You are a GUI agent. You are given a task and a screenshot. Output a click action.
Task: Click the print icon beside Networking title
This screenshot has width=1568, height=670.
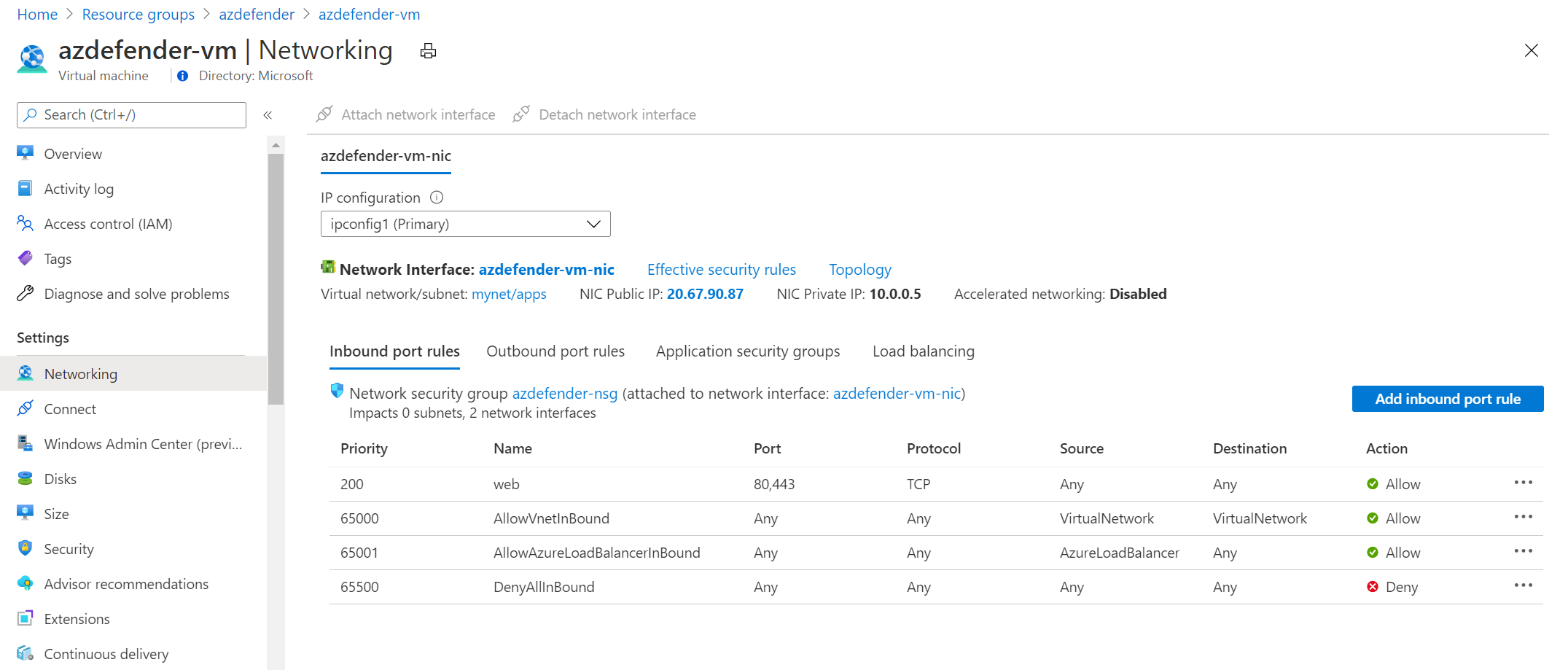point(428,51)
